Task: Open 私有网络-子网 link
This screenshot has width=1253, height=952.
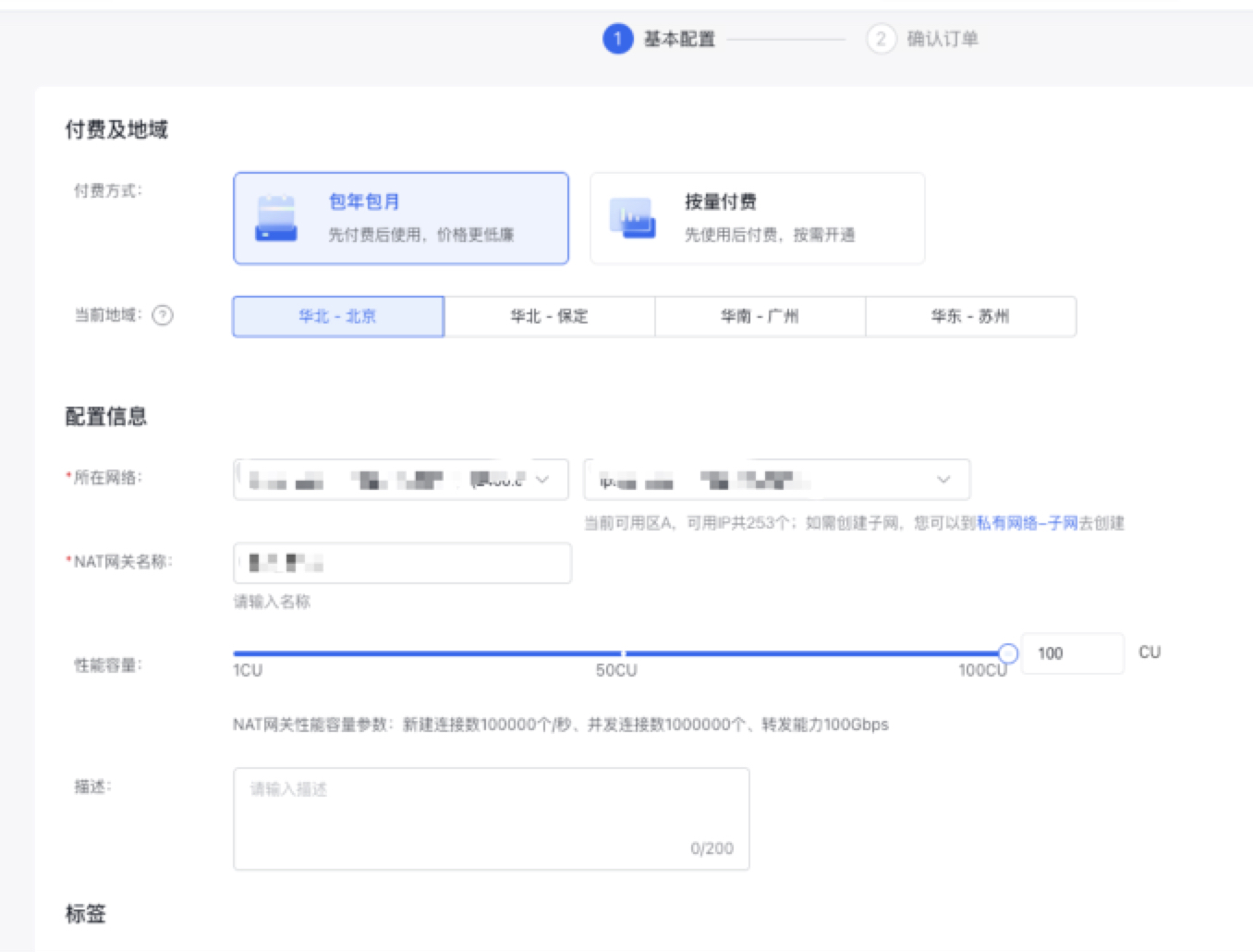Action: (1027, 523)
